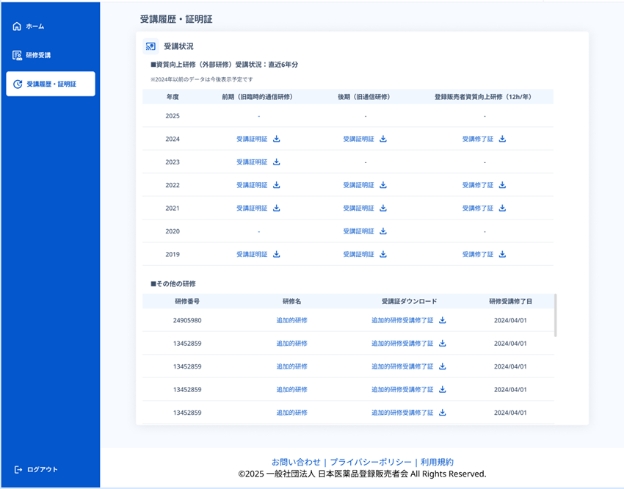
Task: Click the 後期（旧通信研修）column header
Action: [x=364, y=97]
